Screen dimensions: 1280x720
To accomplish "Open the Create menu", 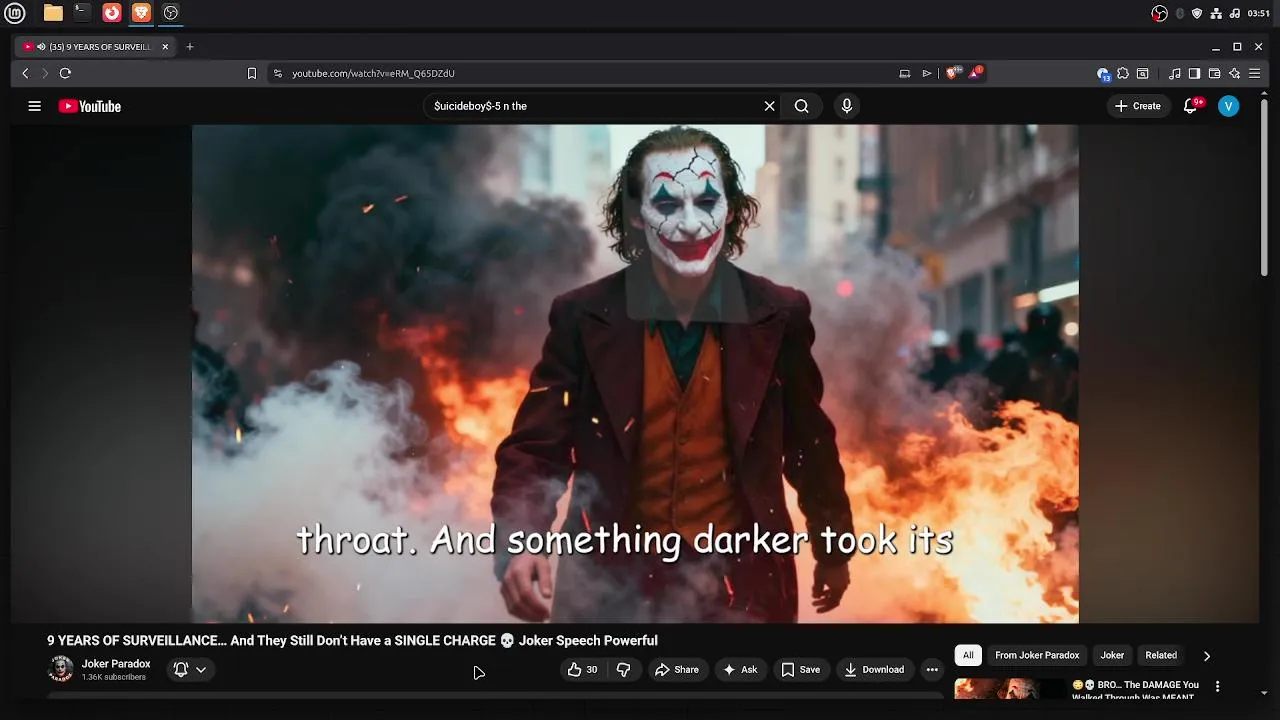I will coord(1138,106).
